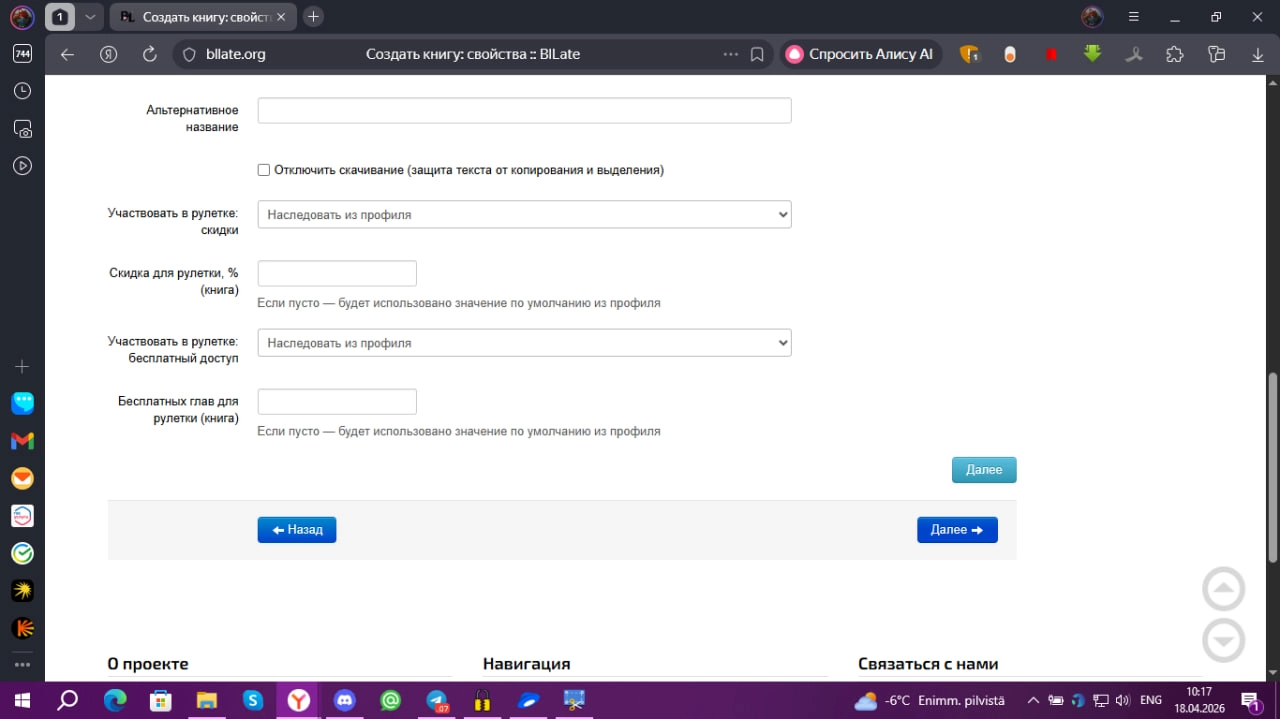The image size is (1280, 719).
Task: Open Discord from Windows taskbar
Action: click(x=345, y=701)
